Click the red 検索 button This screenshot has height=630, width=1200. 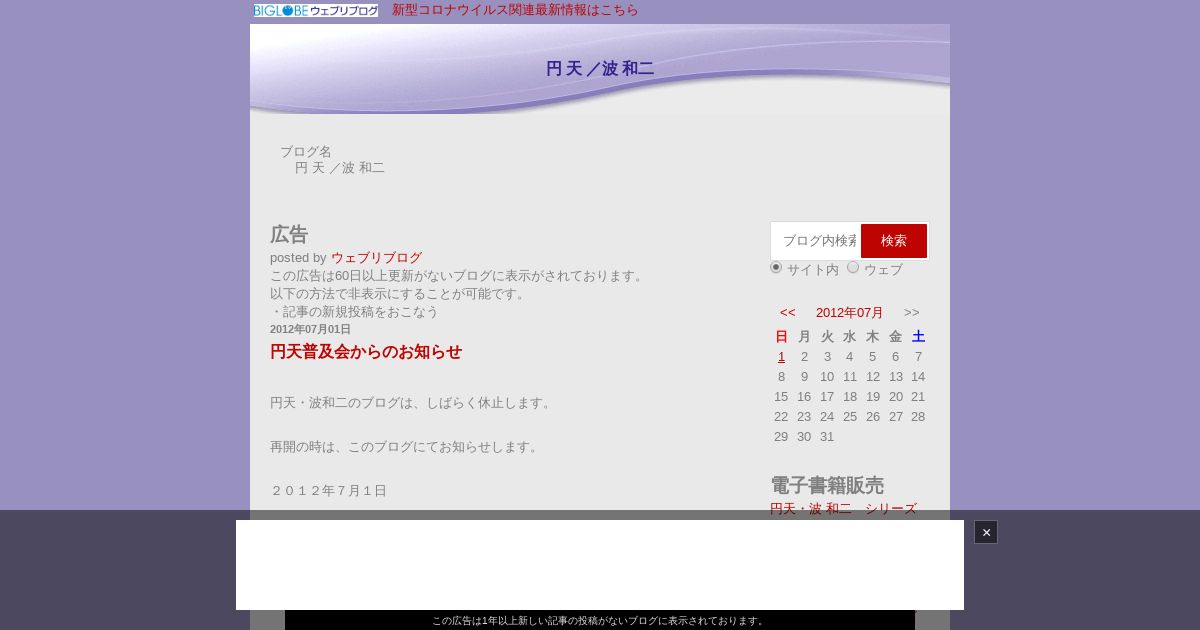tap(894, 241)
